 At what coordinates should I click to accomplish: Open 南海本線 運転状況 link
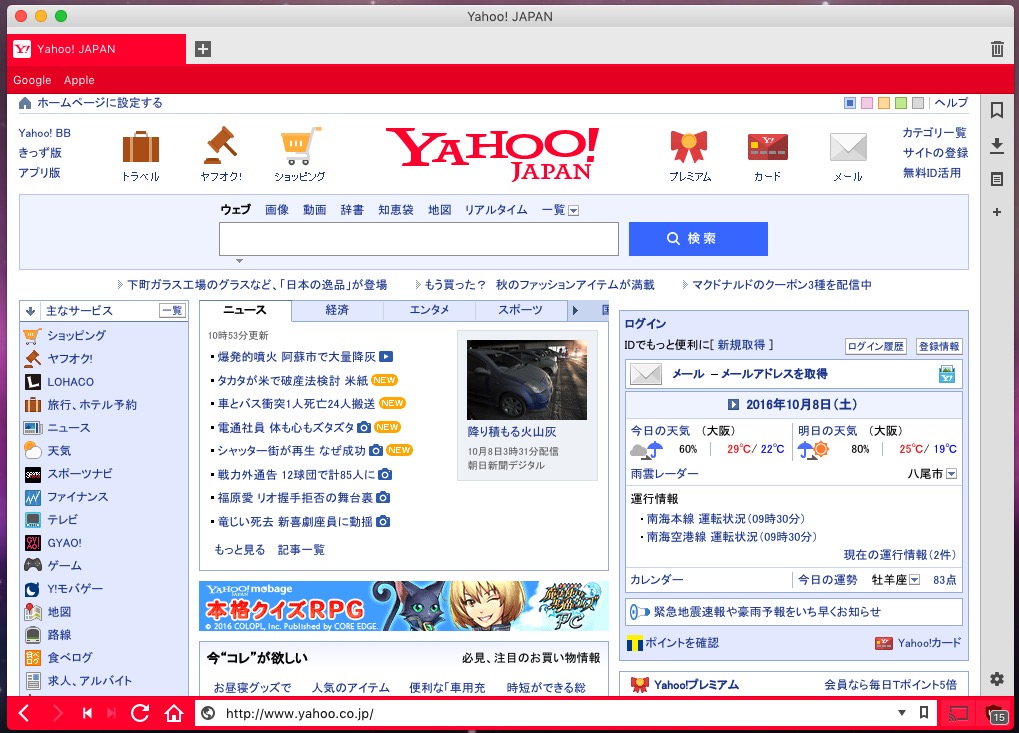[725, 519]
